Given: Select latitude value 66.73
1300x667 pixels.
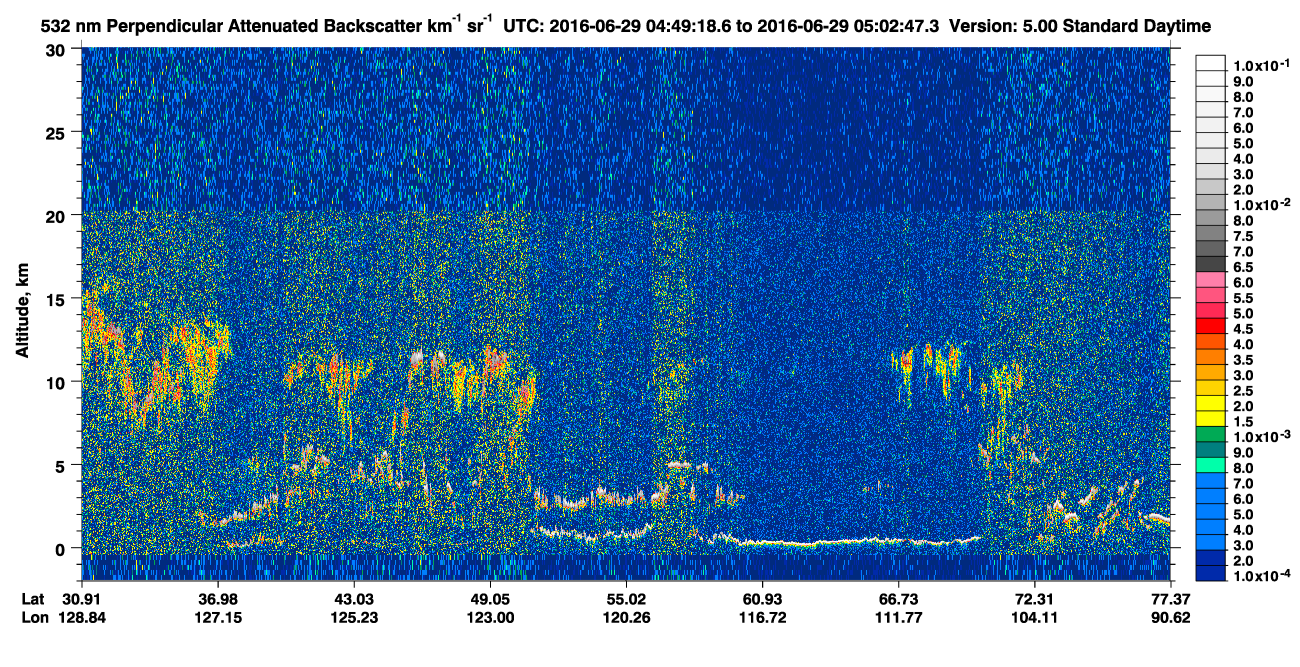Looking at the screenshot, I should tap(898, 599).
